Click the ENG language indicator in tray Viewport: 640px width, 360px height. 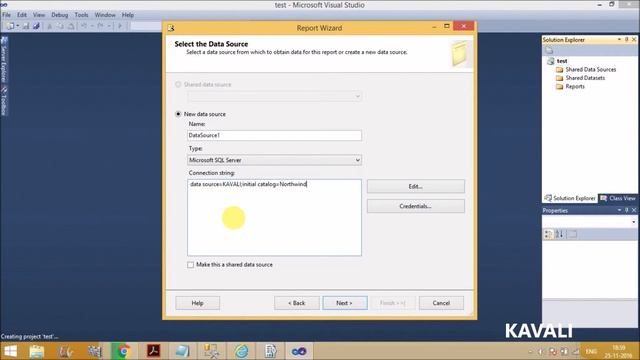tap(591, 351)
